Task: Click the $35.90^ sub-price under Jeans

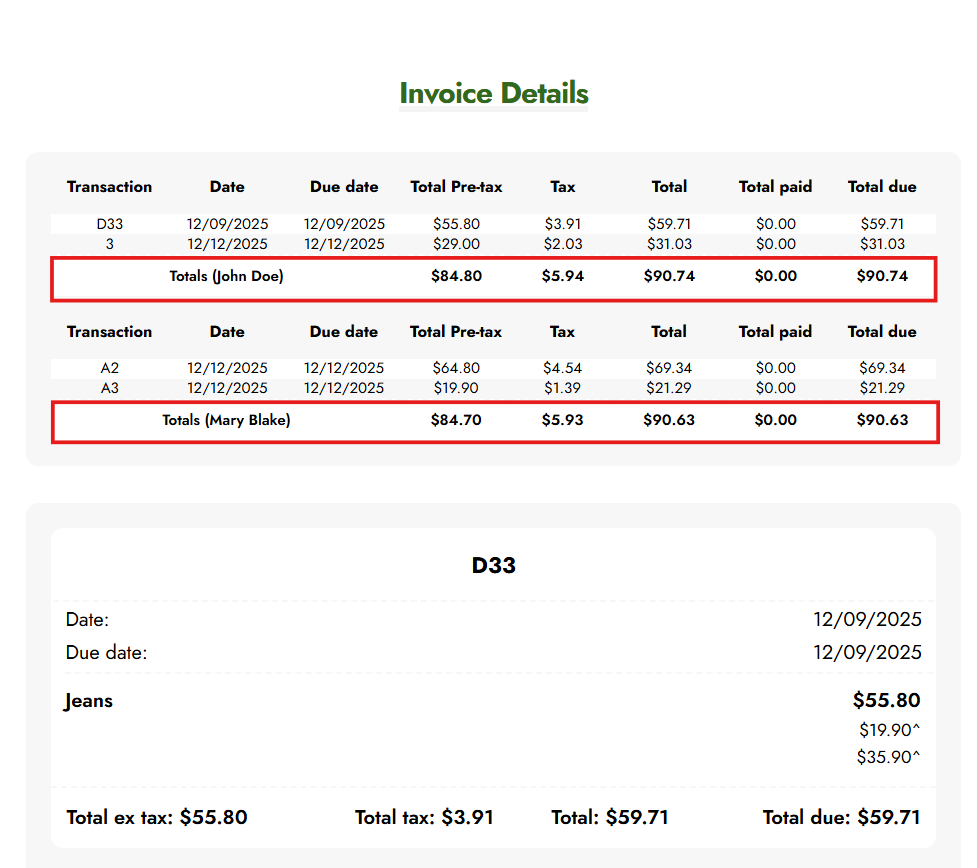Action: coord(888,757)
